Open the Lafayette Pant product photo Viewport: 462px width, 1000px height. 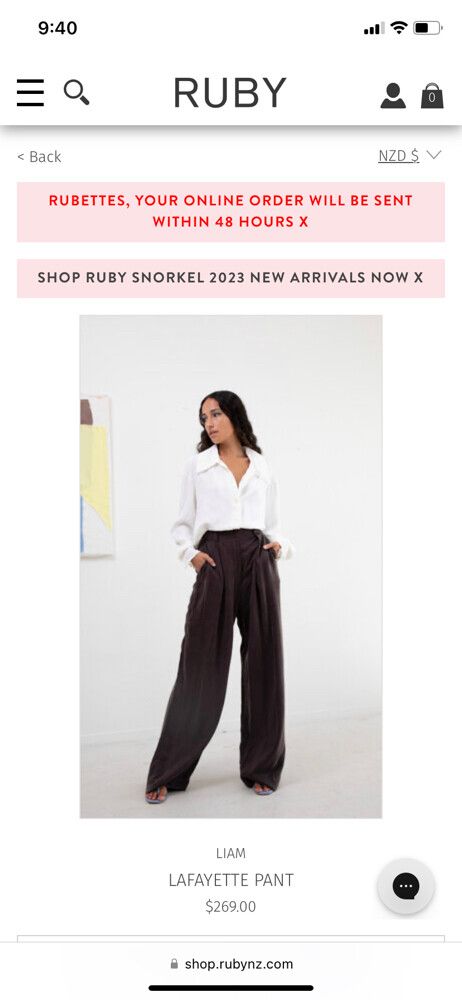coord(231,566)
